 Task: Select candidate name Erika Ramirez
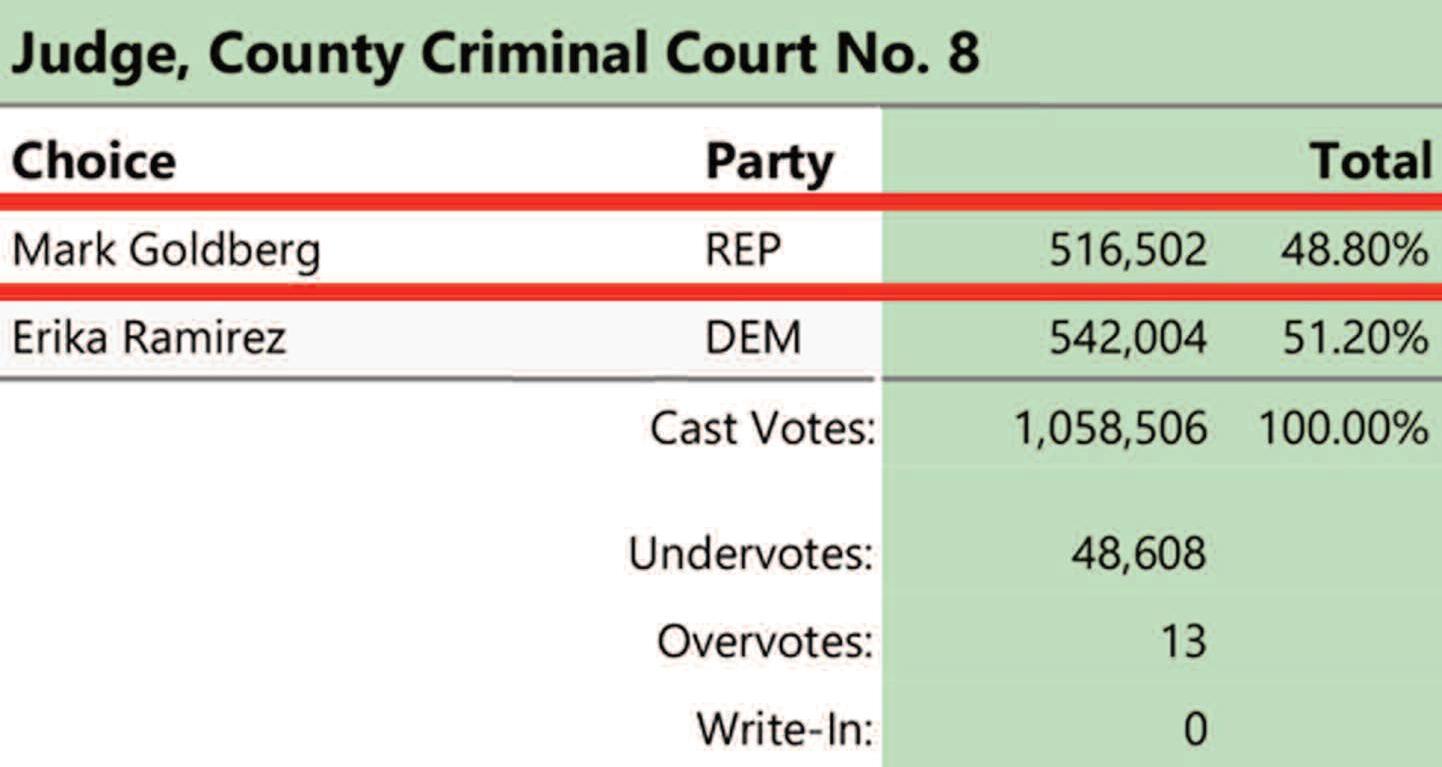pos(149,338)
